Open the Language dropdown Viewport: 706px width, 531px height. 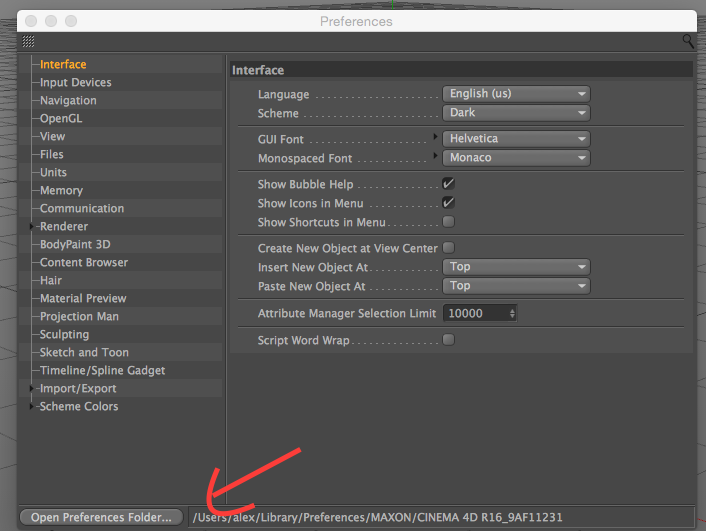point(516,94)
